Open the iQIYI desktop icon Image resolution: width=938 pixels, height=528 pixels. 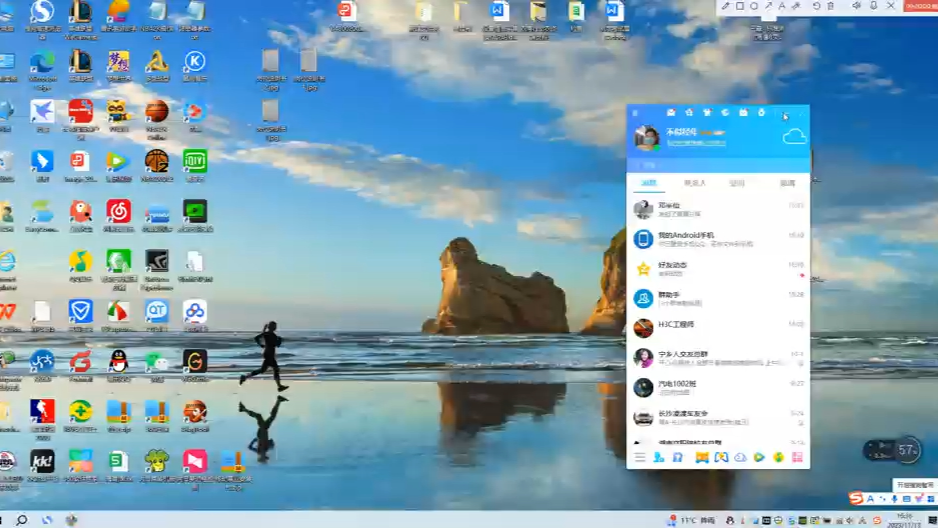(x=195, y=161)
